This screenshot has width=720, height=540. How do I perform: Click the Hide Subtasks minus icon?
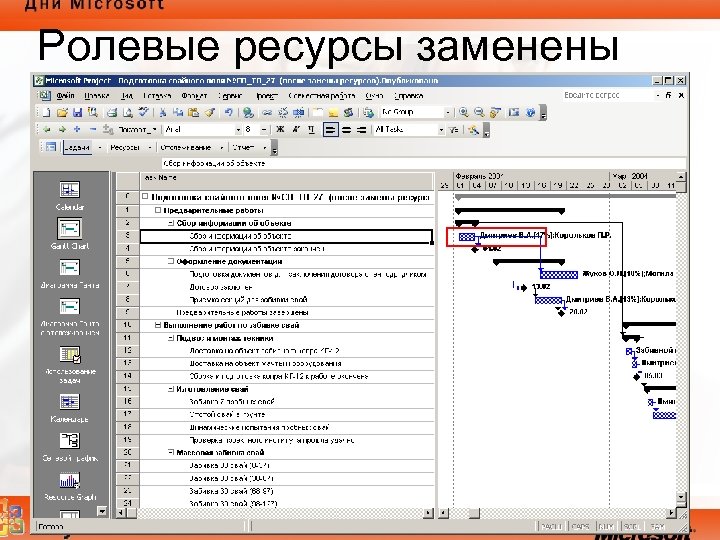[93, 130]
